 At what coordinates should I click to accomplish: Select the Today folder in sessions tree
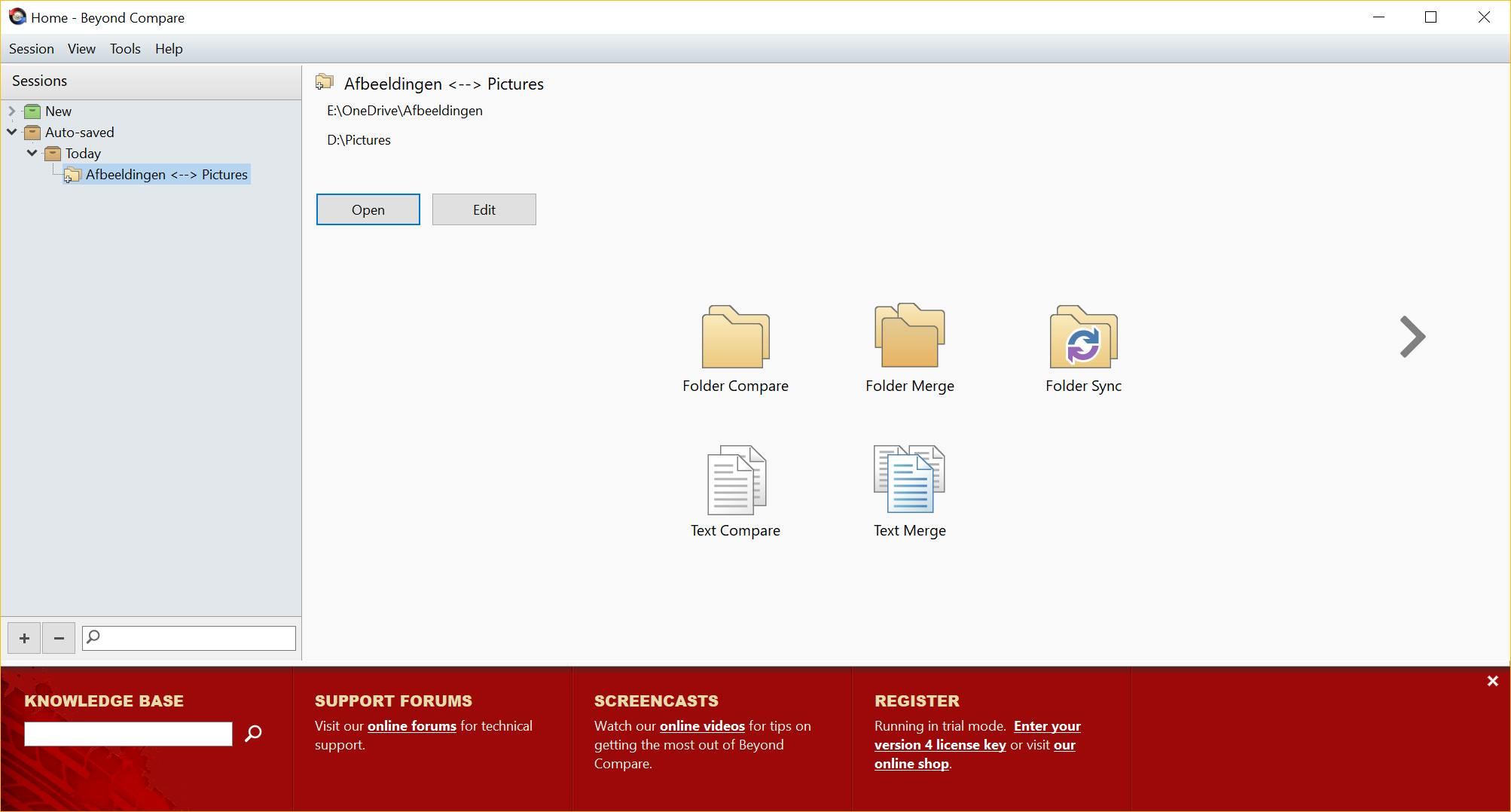(83, 154)
